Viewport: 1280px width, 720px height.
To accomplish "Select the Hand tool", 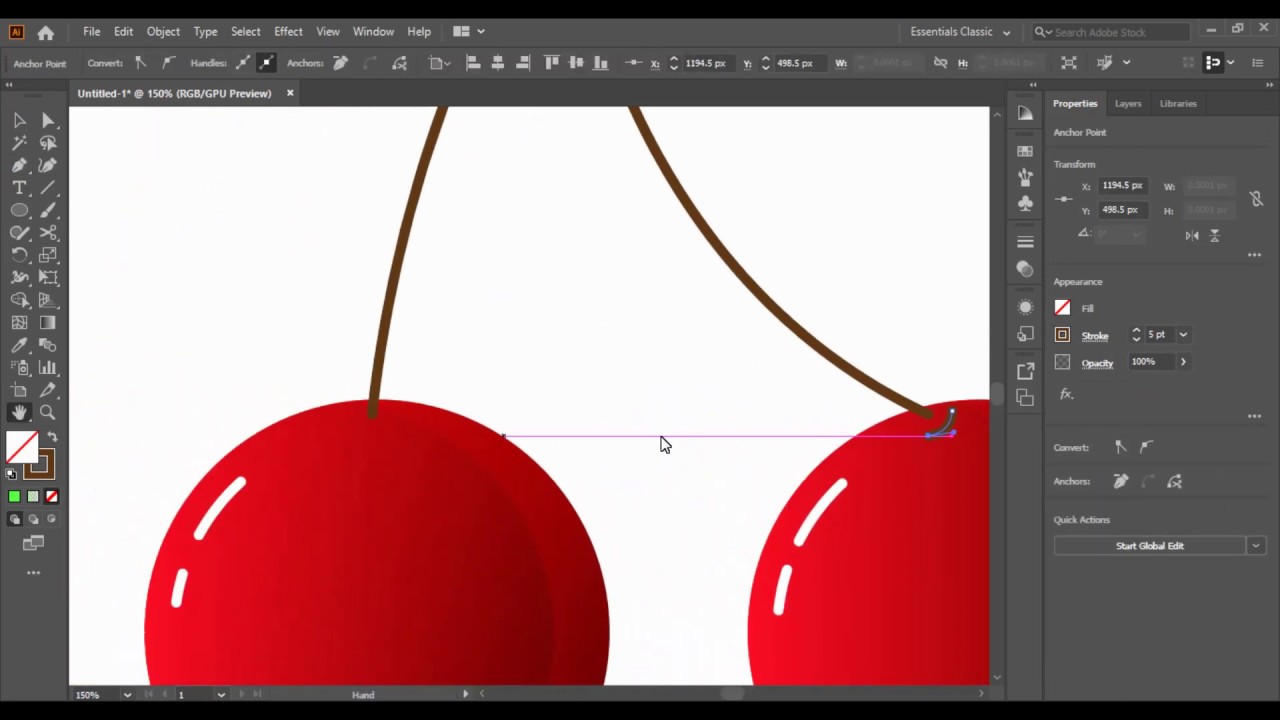I will (19, 412).
